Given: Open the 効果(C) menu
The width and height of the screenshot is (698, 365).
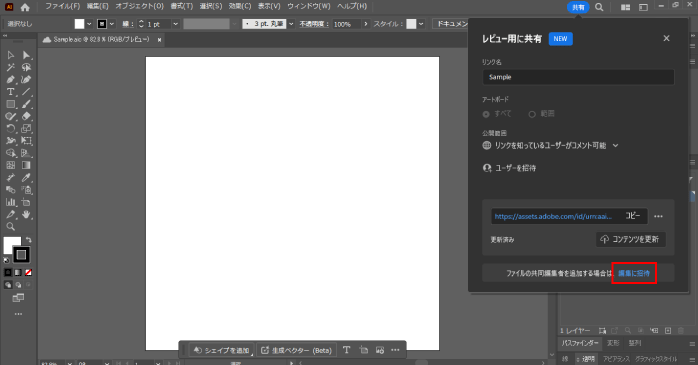Looking at the screenshot, I should [x=240, y=6].
